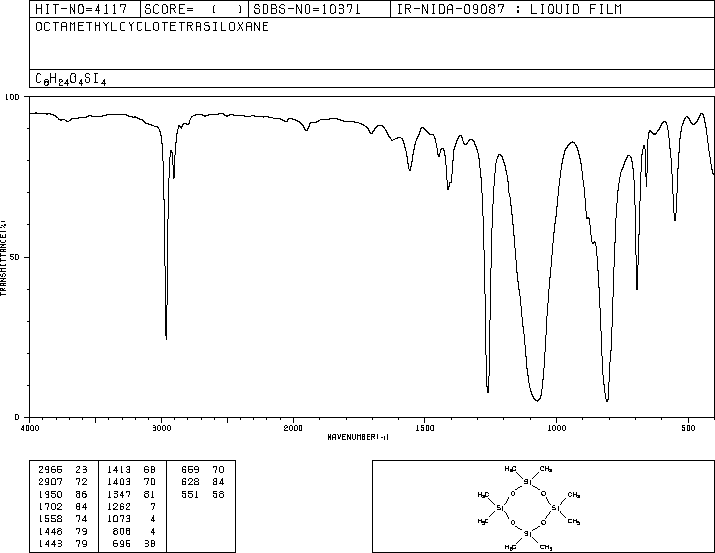Click the 4000 wavenumber axis label
715x553 pixels.
tap(30, 428)
